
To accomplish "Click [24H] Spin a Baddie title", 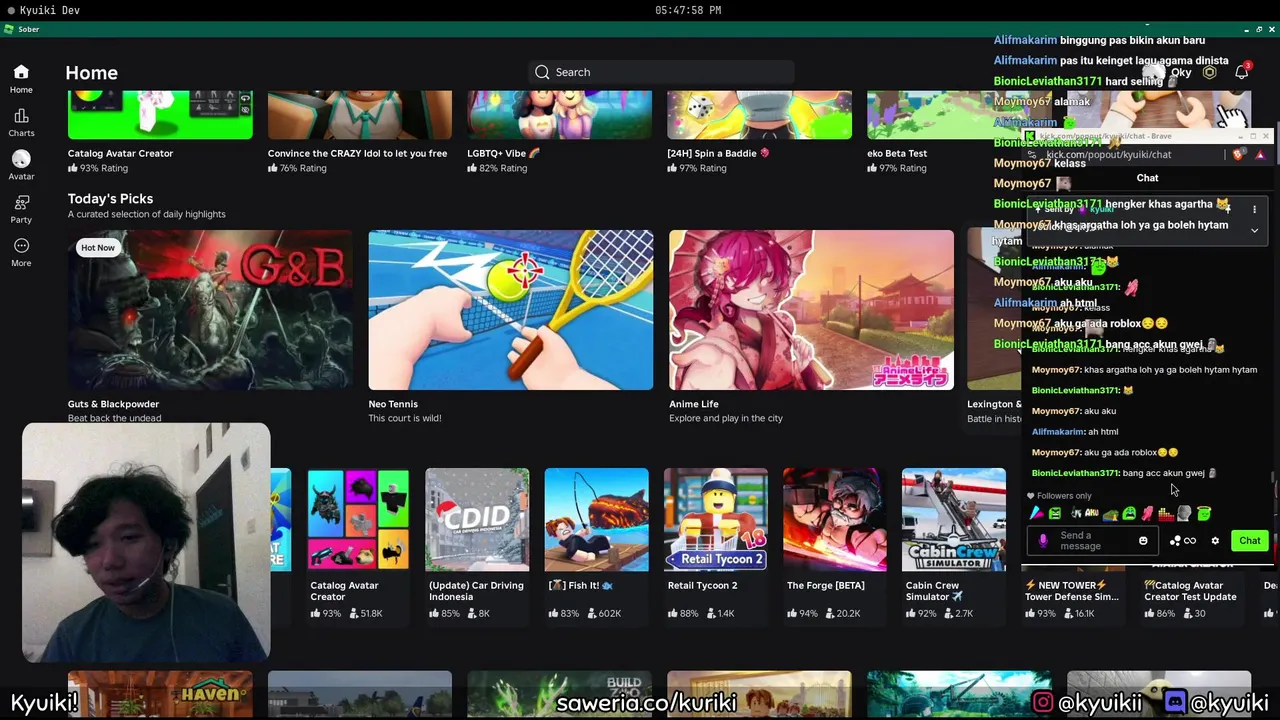I will (x=718, y=153).
